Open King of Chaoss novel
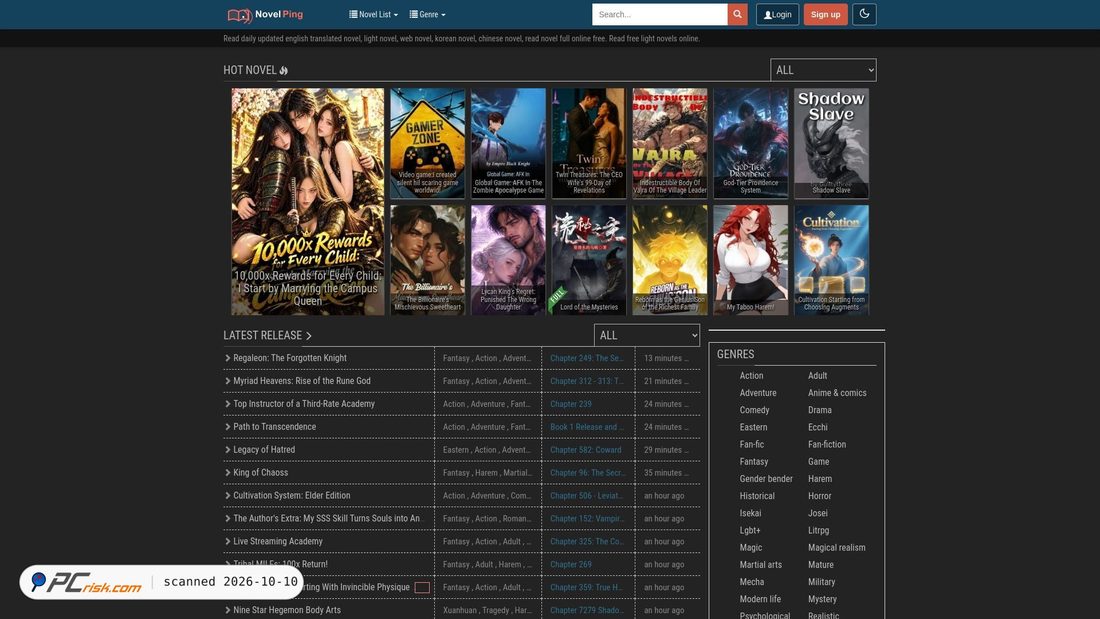Screen dimensions: 1100x619 [x=260, y=473]
